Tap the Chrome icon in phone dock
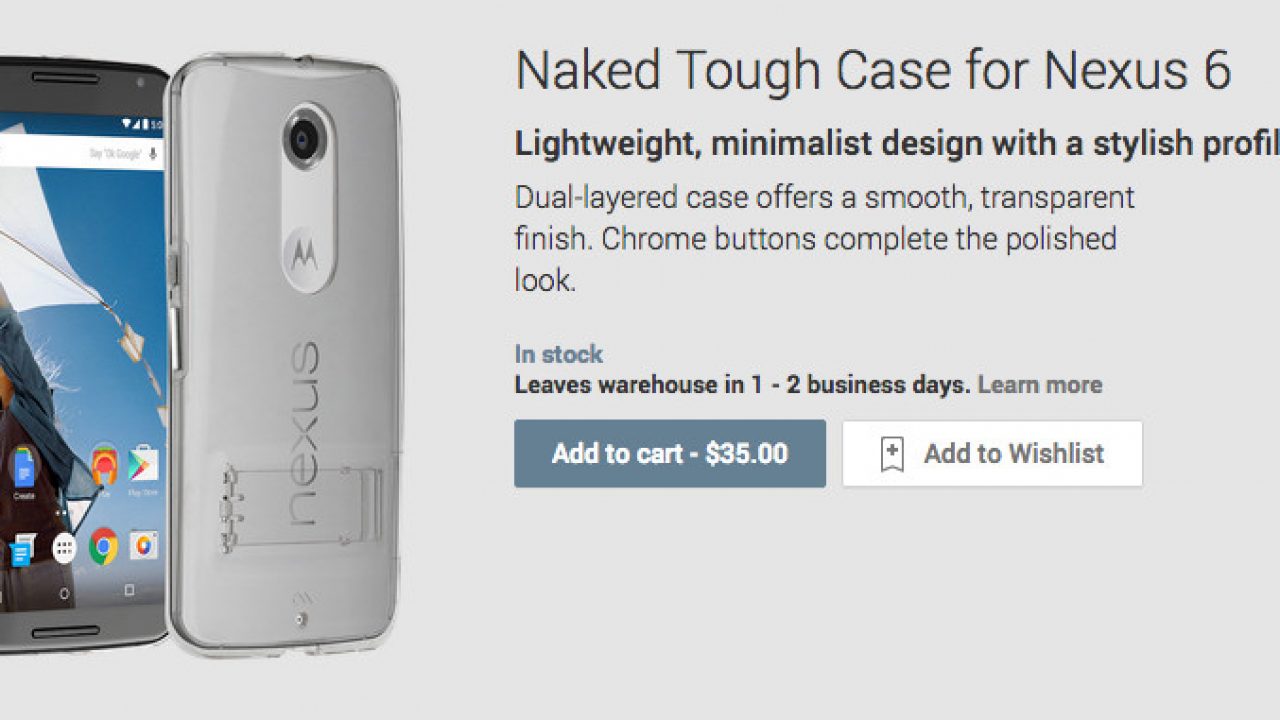The height and width of the screenshot is (720, 1280). coord(104,546)
